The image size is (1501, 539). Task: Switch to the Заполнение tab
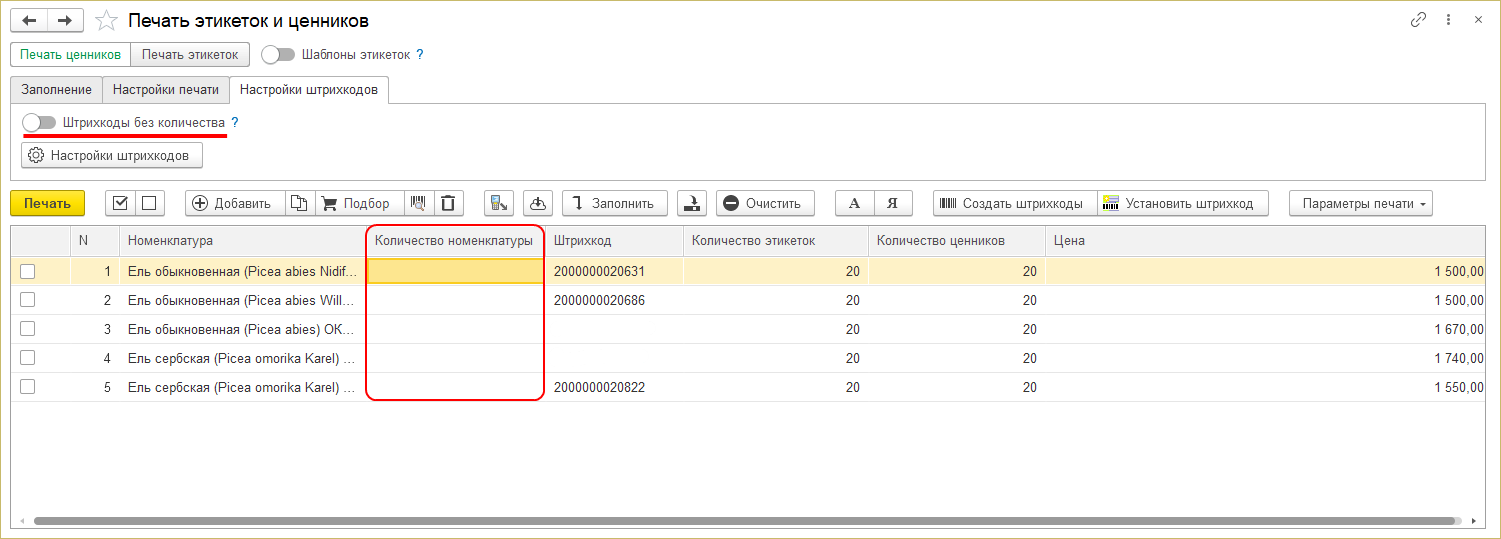[x=56, y=89]
